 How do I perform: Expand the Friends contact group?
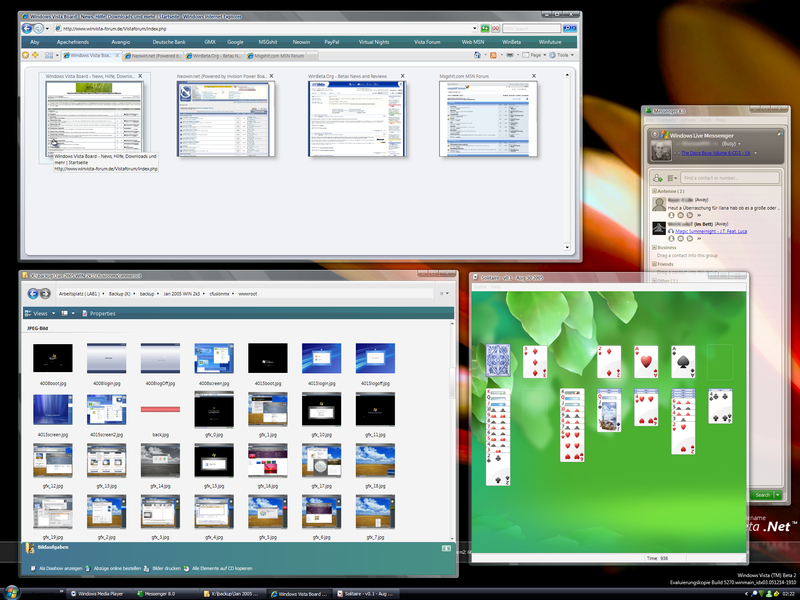(x=655, y=265)
